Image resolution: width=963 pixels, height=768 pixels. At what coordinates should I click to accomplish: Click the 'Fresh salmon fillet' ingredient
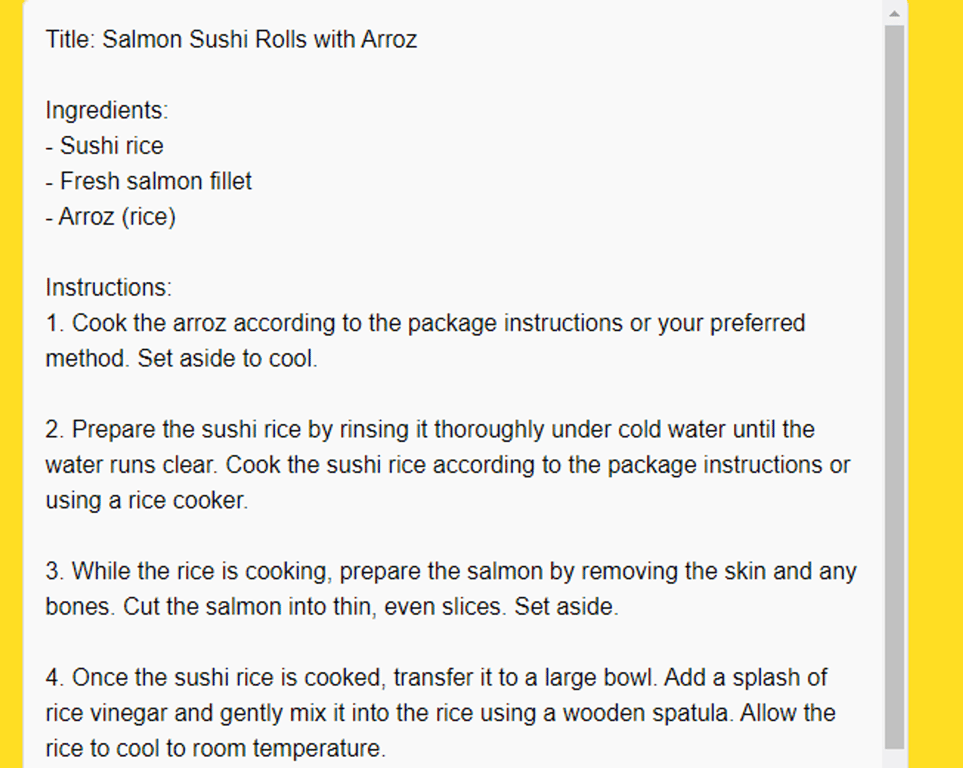(155, 181)
